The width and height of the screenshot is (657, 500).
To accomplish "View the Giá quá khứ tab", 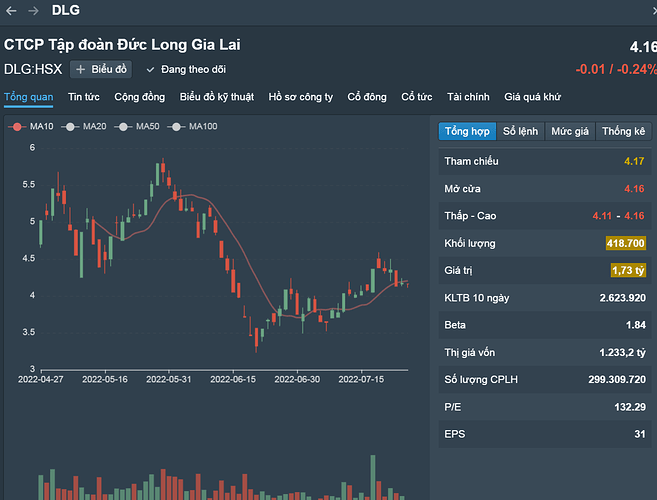I will [533, 97].
